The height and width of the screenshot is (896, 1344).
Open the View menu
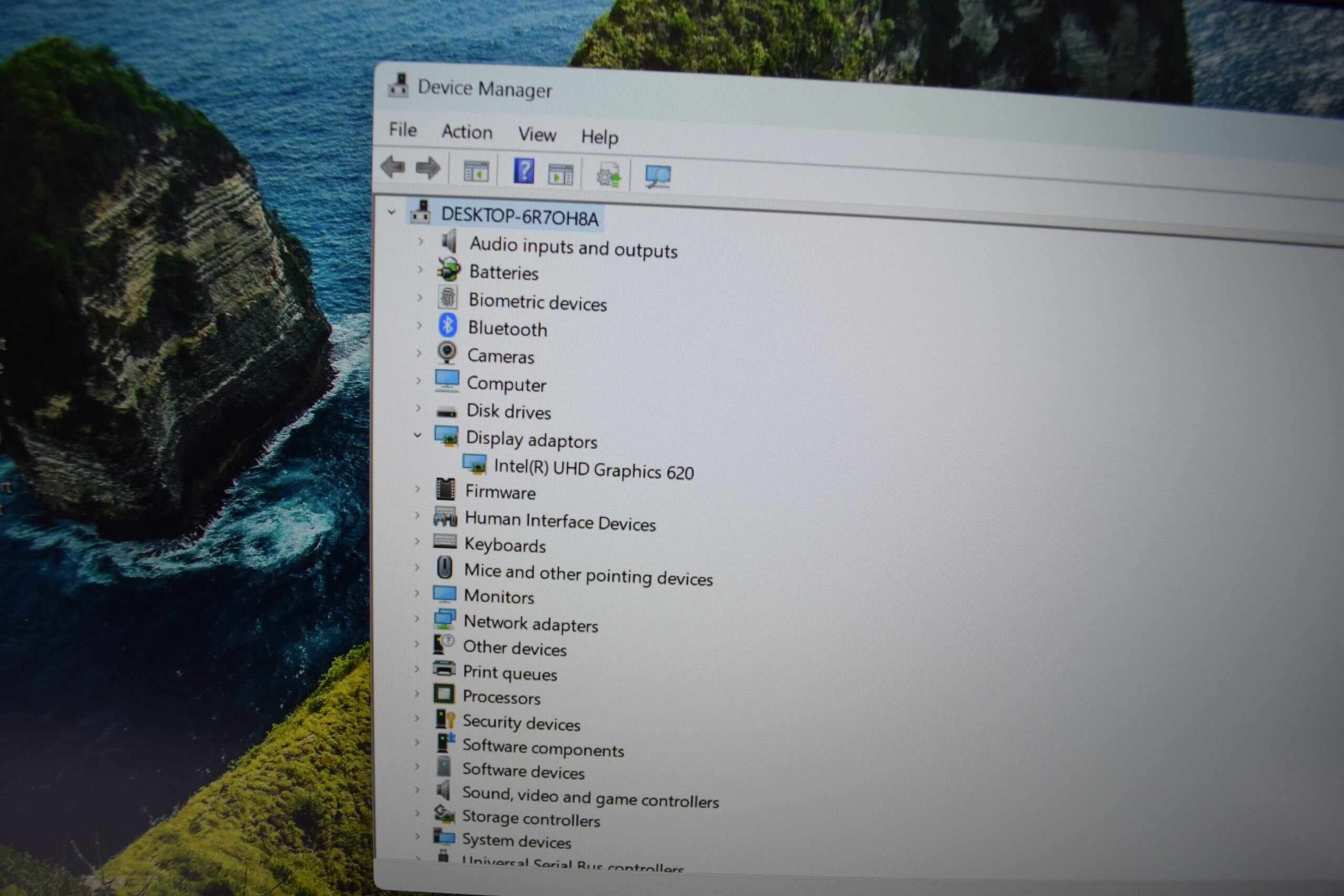537,134
